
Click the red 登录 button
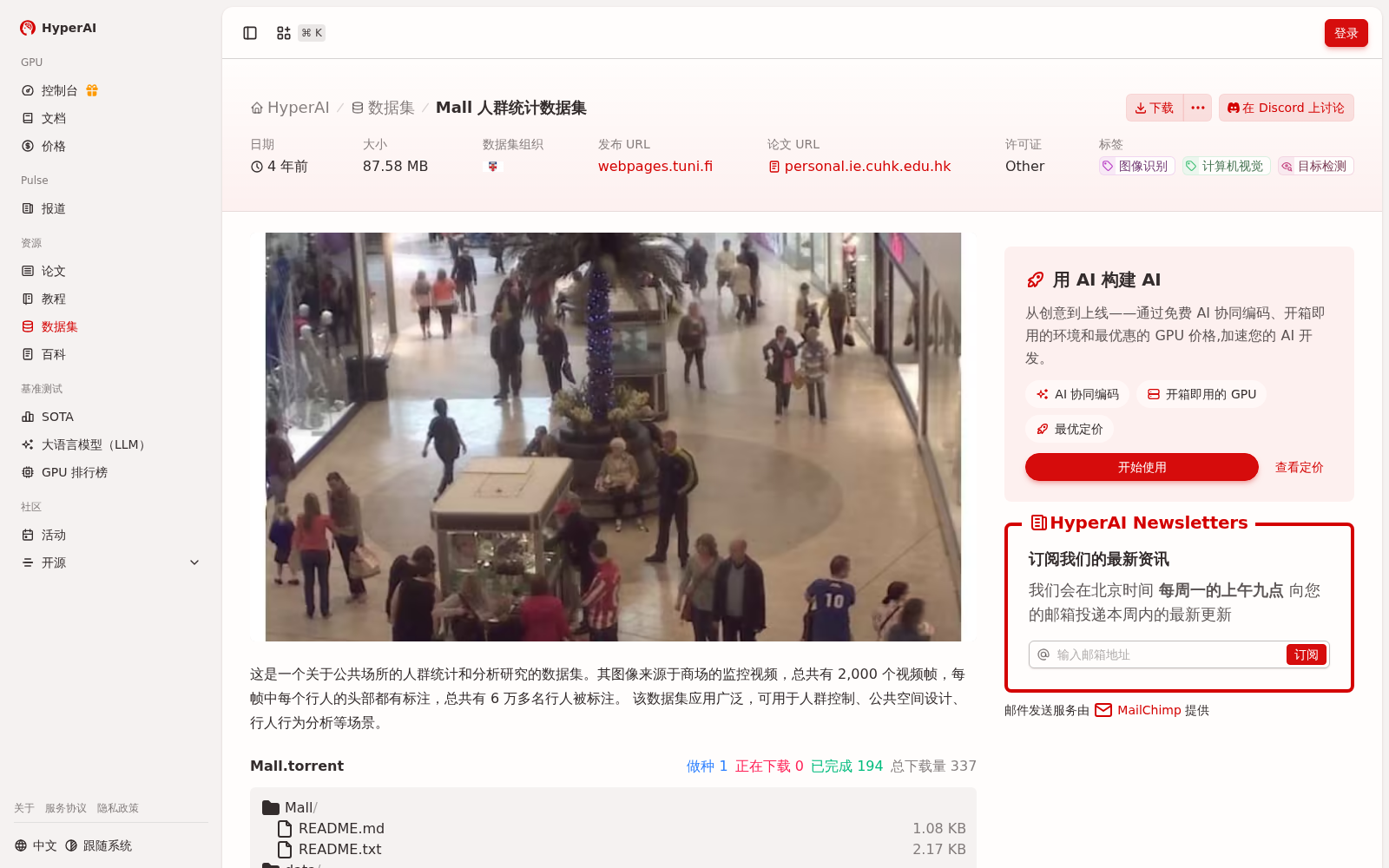(1346, 33)
